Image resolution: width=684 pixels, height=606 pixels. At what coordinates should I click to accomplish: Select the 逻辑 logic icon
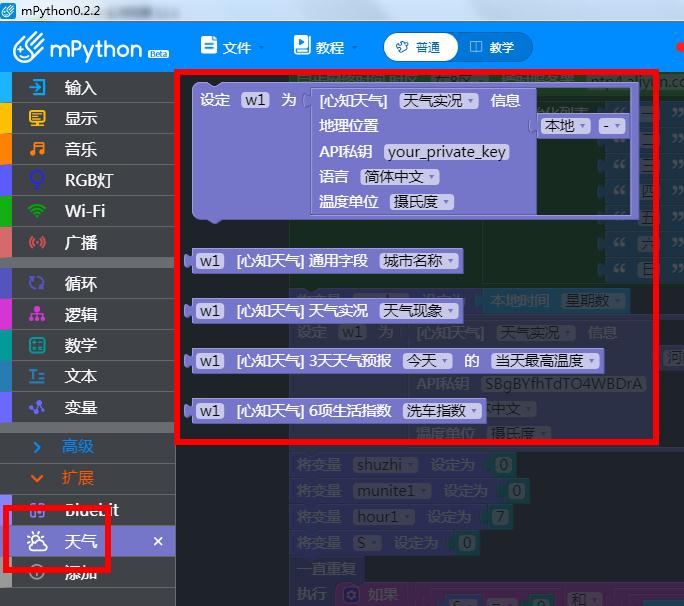coord(37,314)
